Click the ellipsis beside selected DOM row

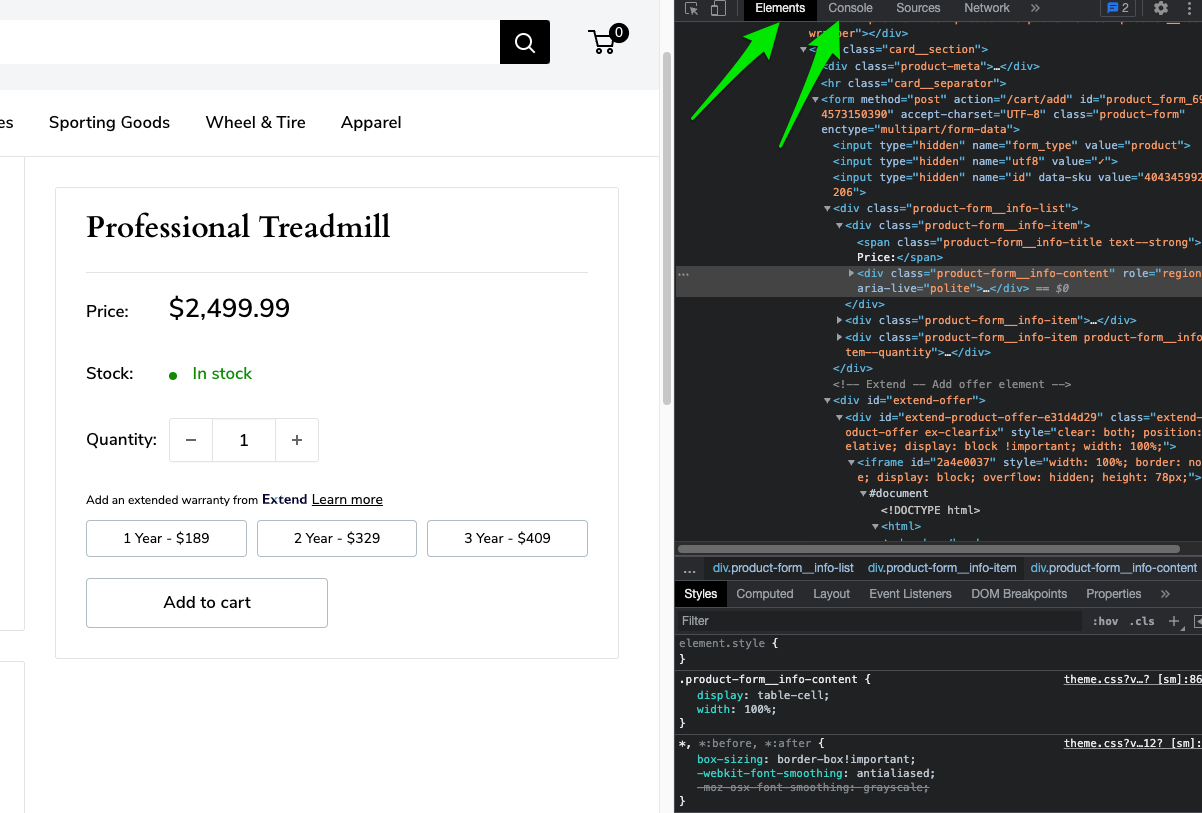coord(683,273)
